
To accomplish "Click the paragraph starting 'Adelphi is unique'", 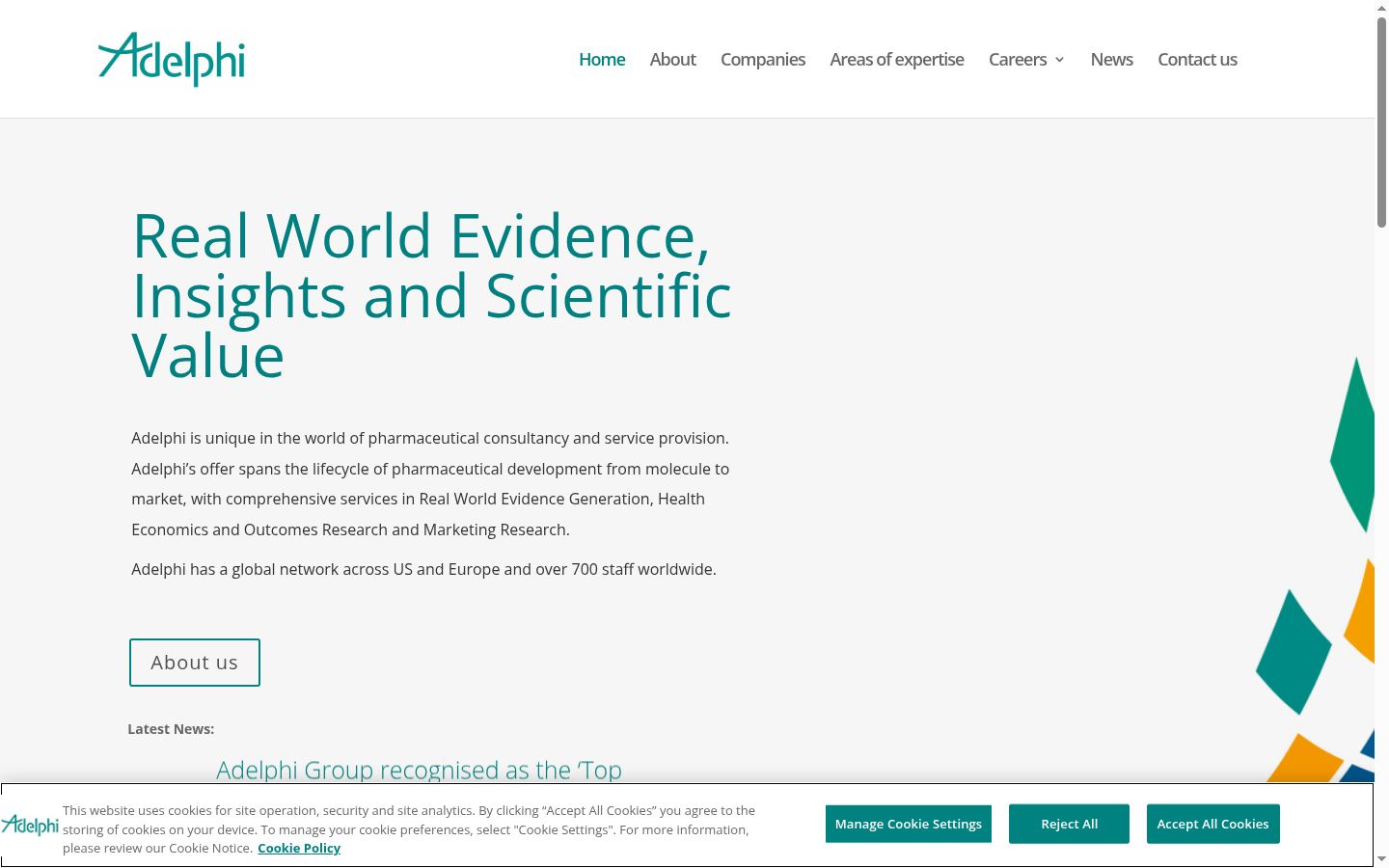I will [x=430, y=483].
